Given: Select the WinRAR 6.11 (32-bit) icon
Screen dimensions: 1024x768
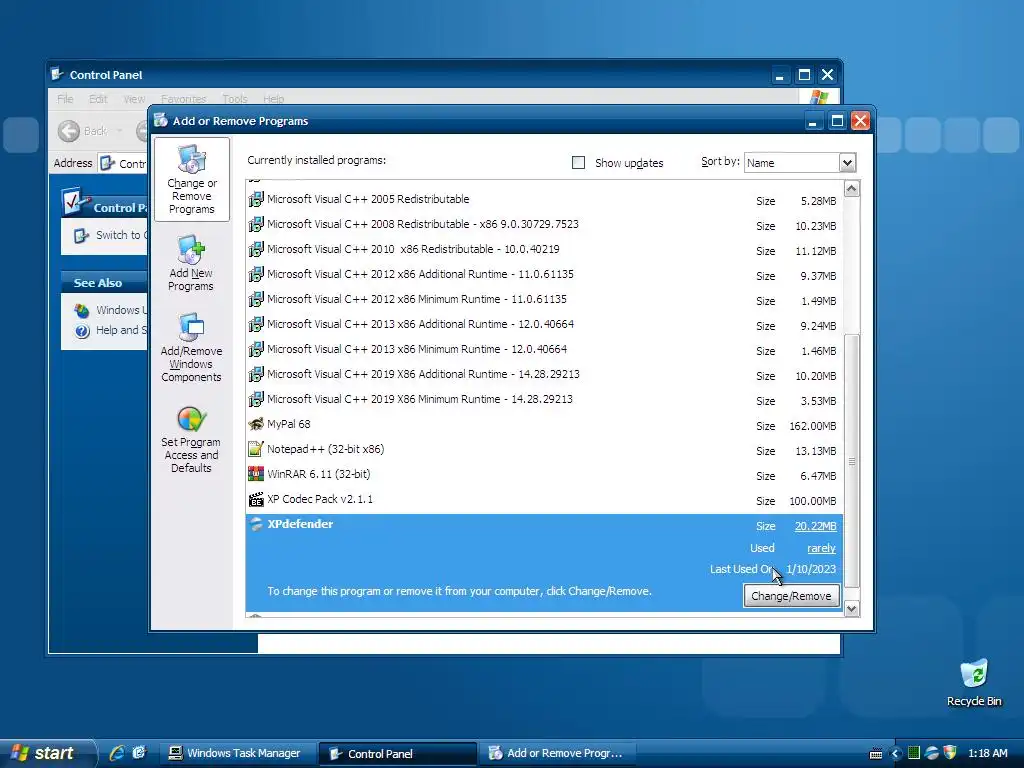Looking at the screenshot, I should click(256, 474).
